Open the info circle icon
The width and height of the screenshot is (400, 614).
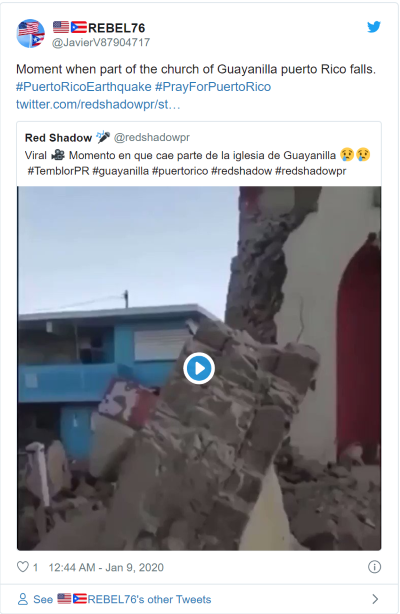(374, 567)
